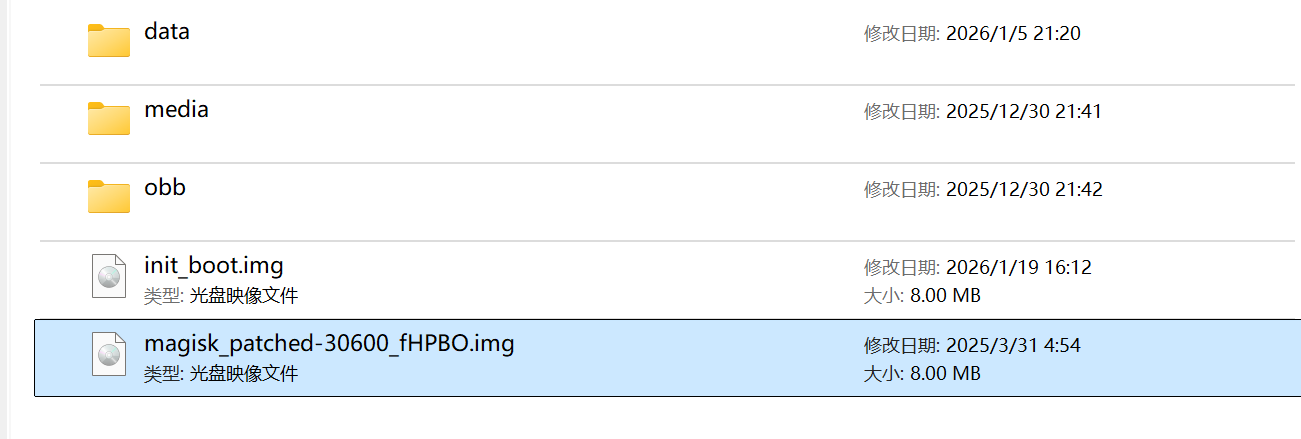Viewport: 1301px width, 439px height.
Task: Click the media folder icon
Action: click(108, 118)
